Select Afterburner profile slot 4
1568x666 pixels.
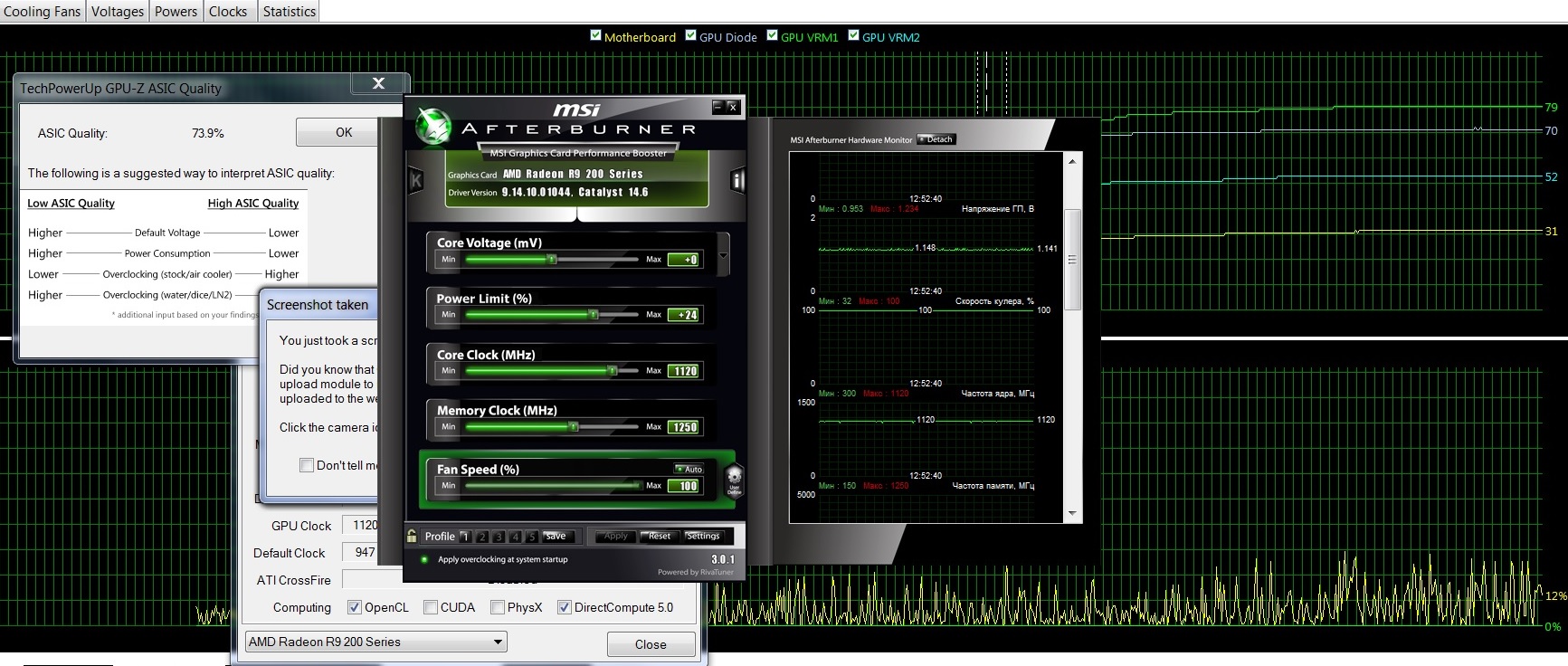[x=516, y=537]
